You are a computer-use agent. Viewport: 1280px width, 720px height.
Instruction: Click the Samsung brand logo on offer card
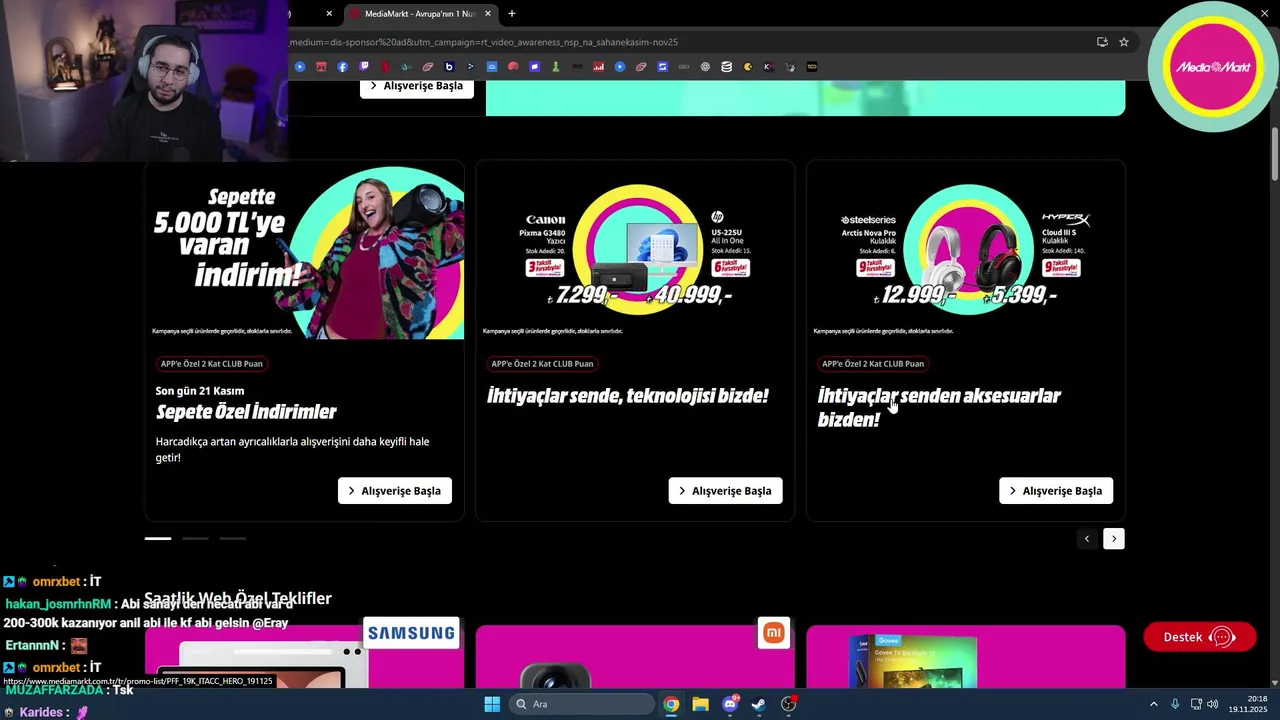point(411,633)
